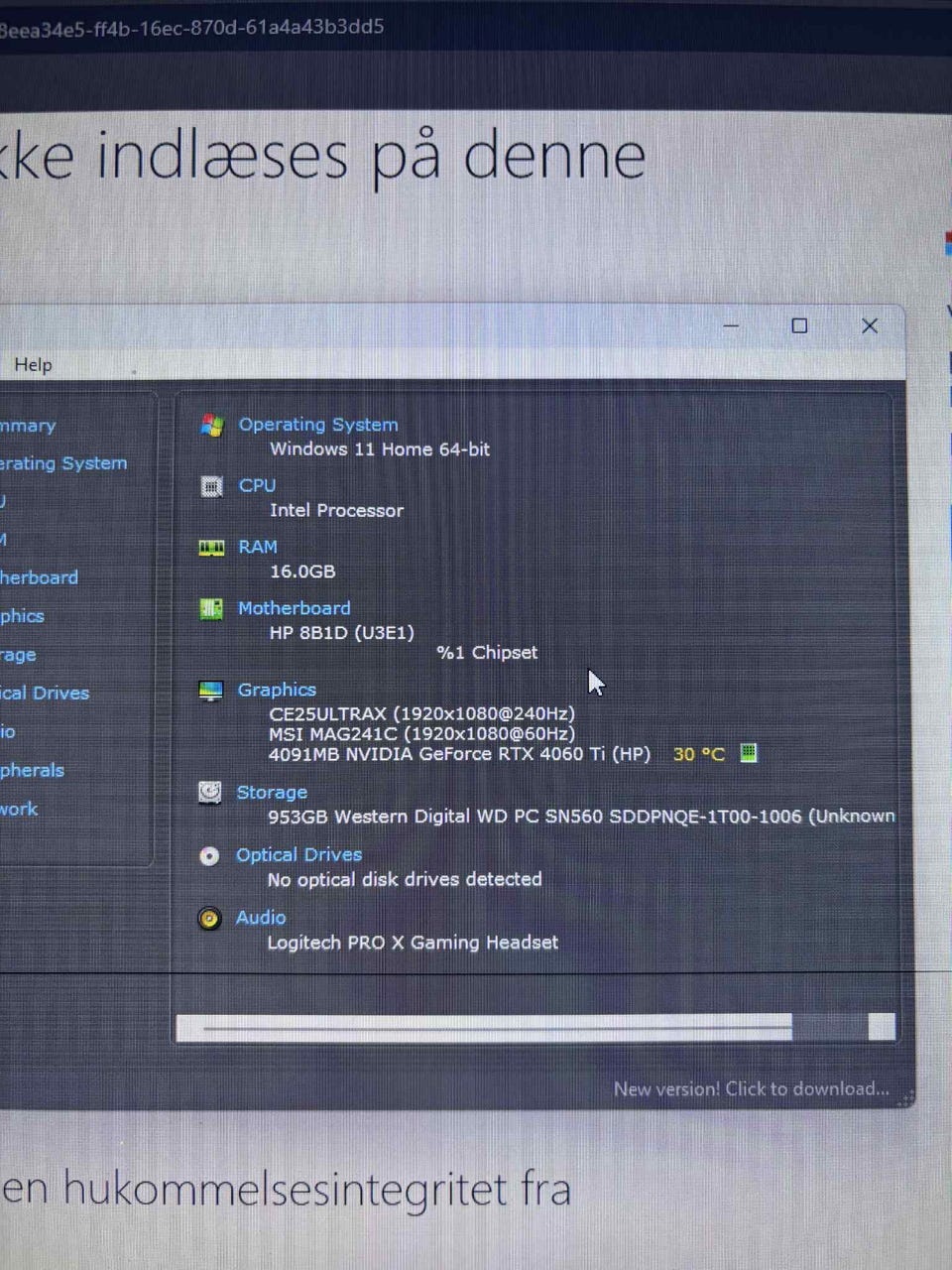Image resolution: width=952 pixels, height=1270 pixels.
Task: Click the Motherboard green board icon
Action: (211, 608)
